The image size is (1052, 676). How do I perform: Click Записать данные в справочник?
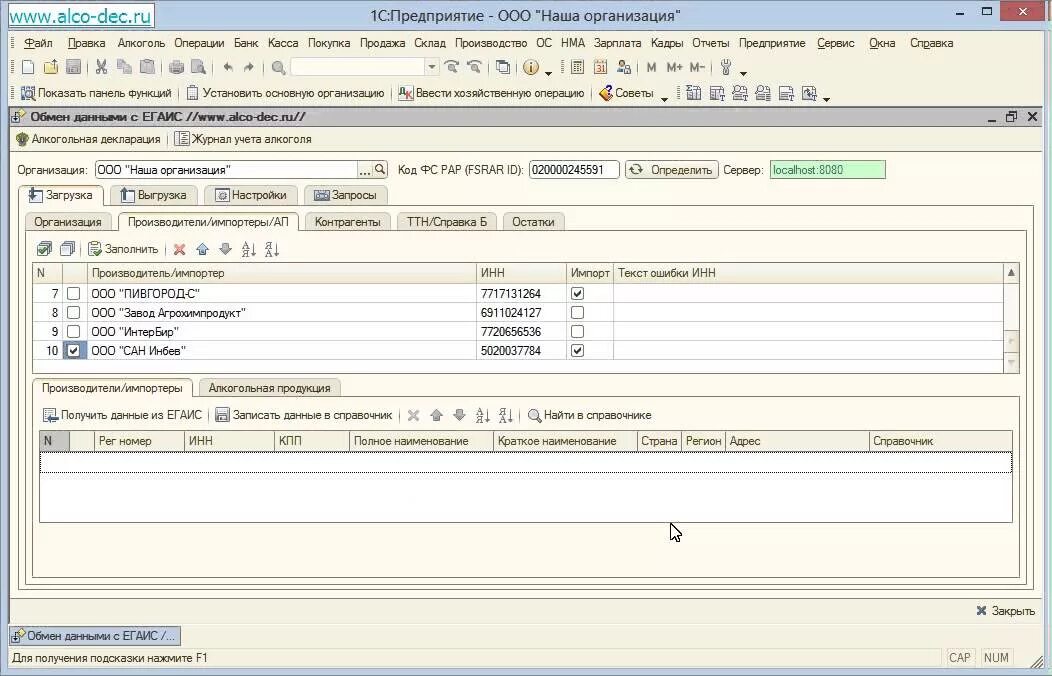click(x=303, y=415)
